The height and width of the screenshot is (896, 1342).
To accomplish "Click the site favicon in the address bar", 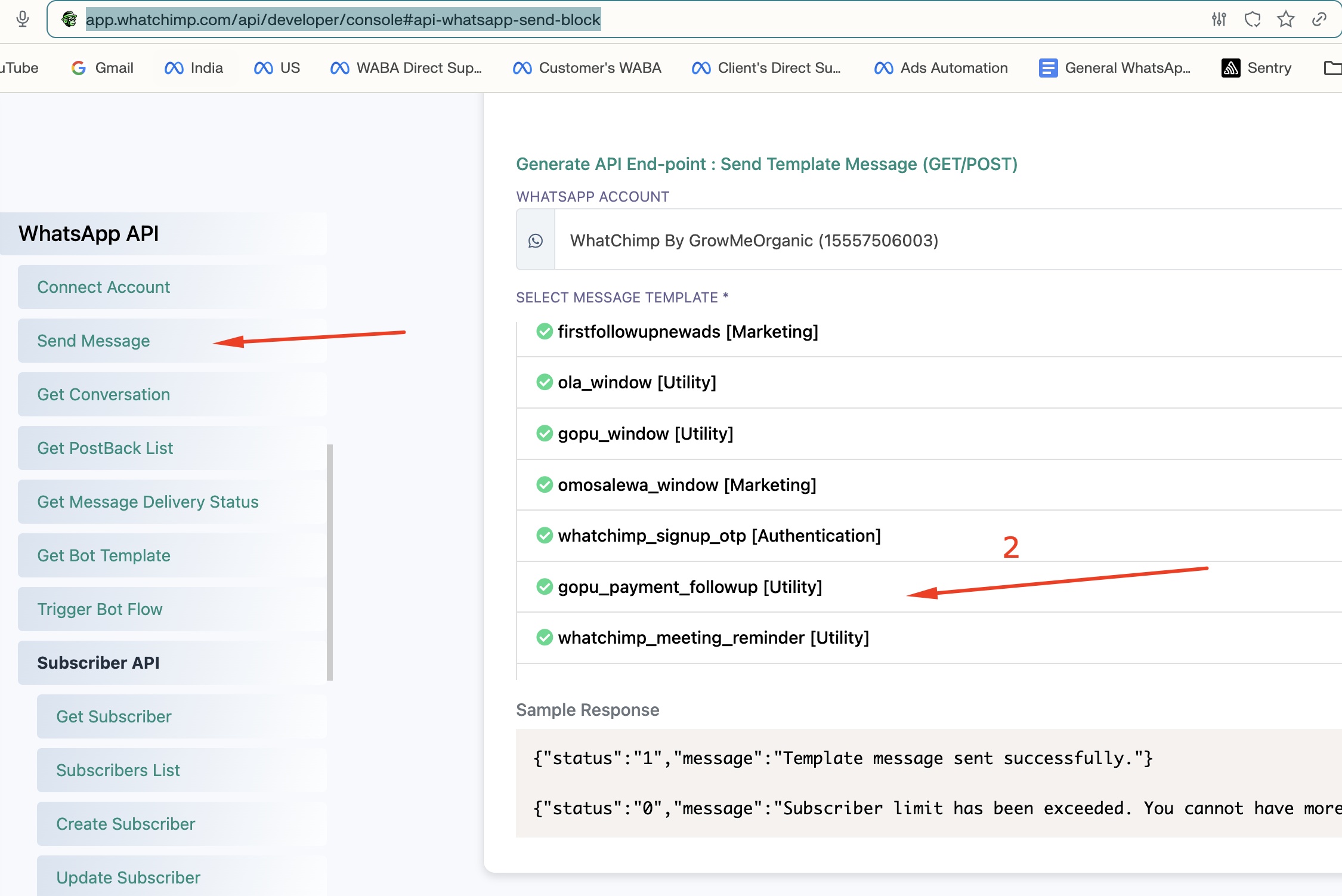I will tap(69, 19).
